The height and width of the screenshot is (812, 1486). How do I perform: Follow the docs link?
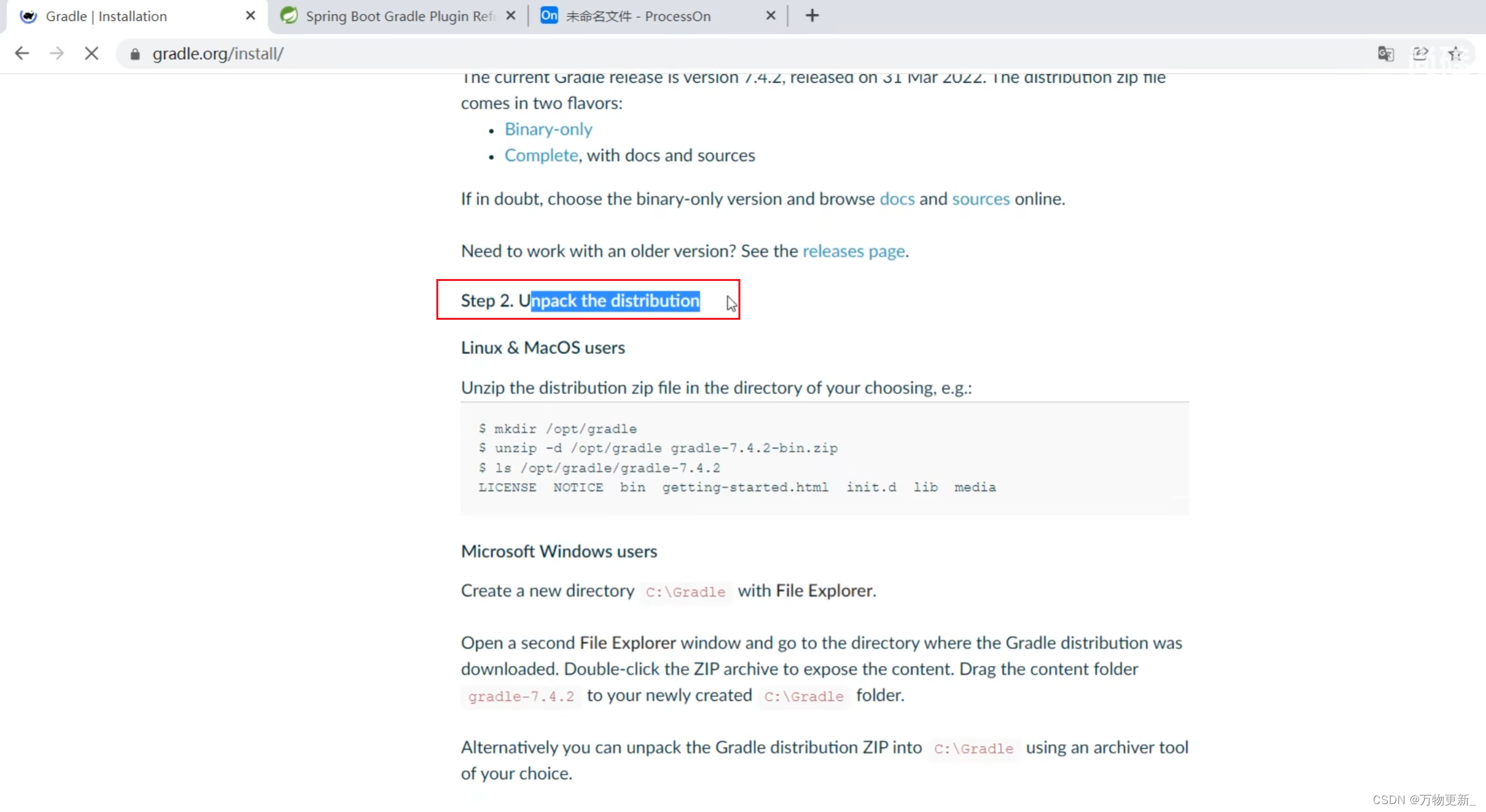point(897,199)
